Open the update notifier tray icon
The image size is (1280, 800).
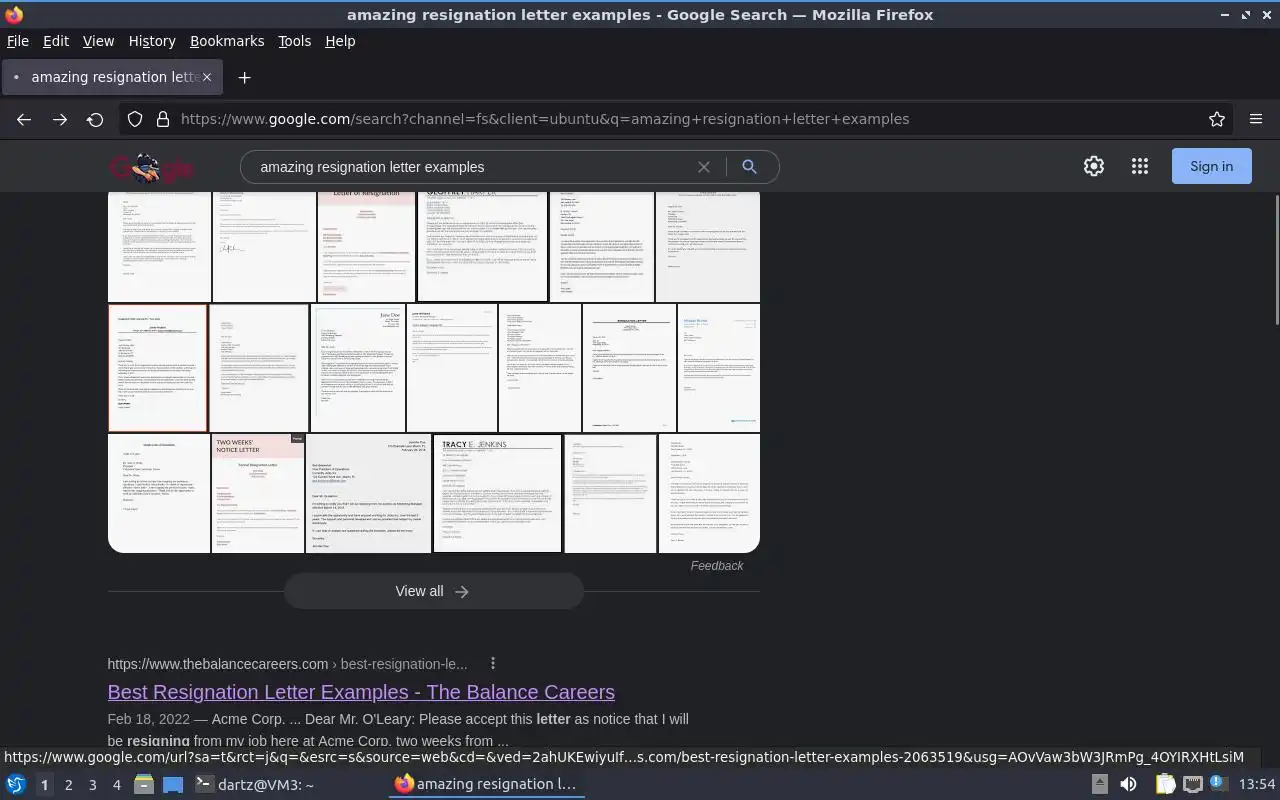(x=1218, y=784)
